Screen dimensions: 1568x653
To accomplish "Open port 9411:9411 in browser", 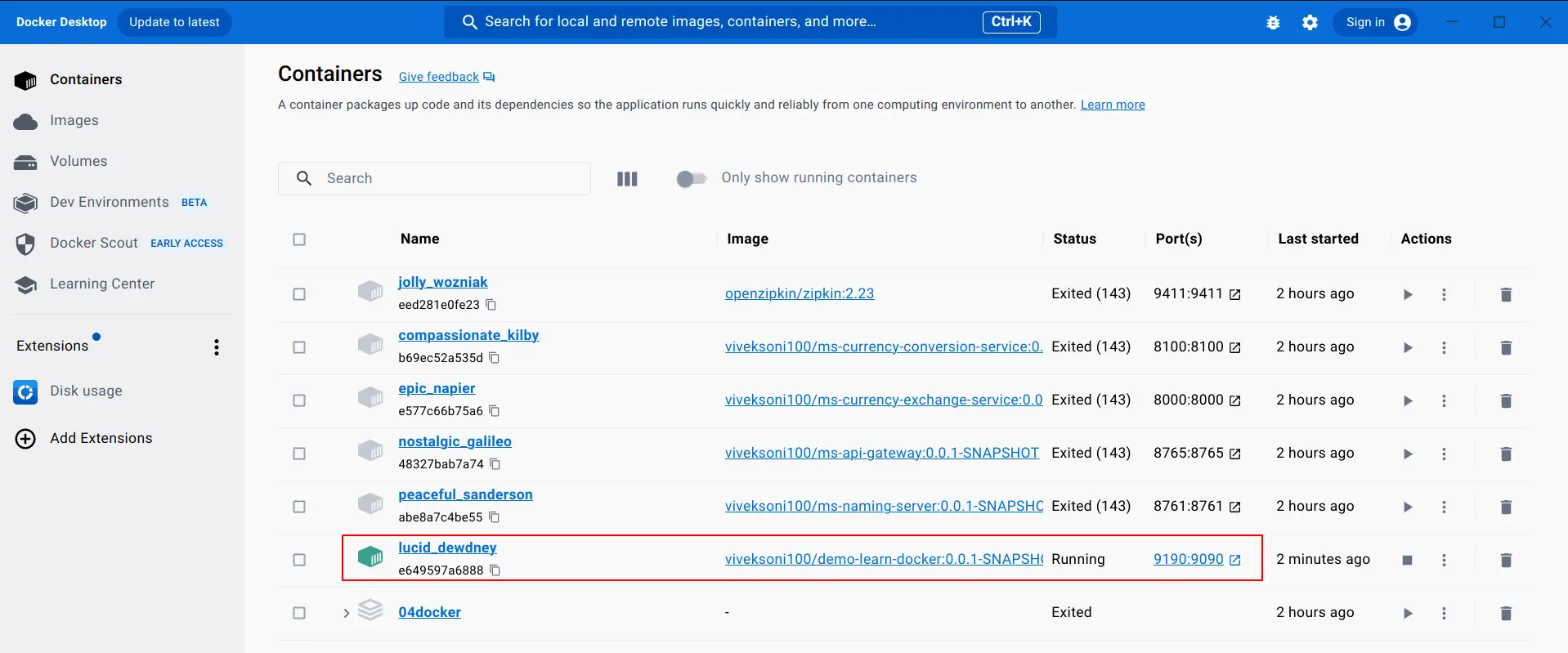I will pos(1235,294).
